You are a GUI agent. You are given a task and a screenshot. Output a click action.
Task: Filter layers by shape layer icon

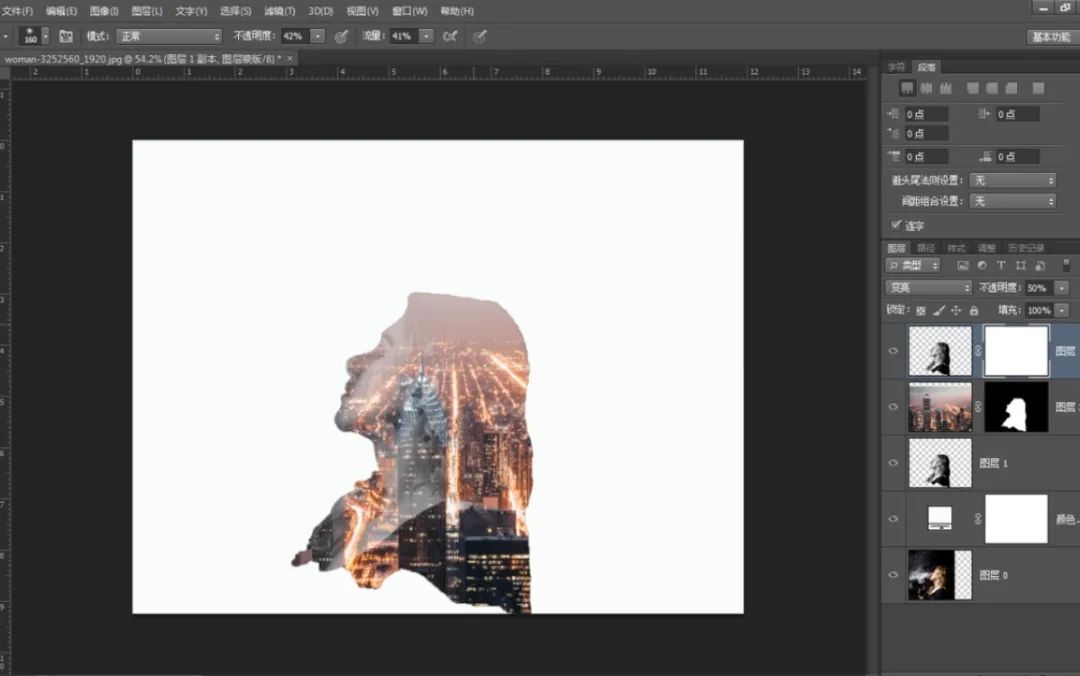[1021, 265]
